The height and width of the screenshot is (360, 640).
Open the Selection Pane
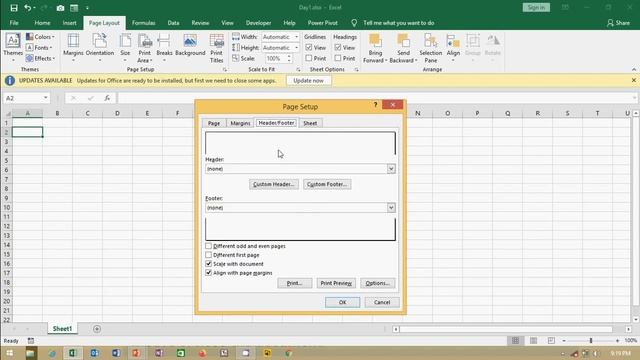[431, 48]
